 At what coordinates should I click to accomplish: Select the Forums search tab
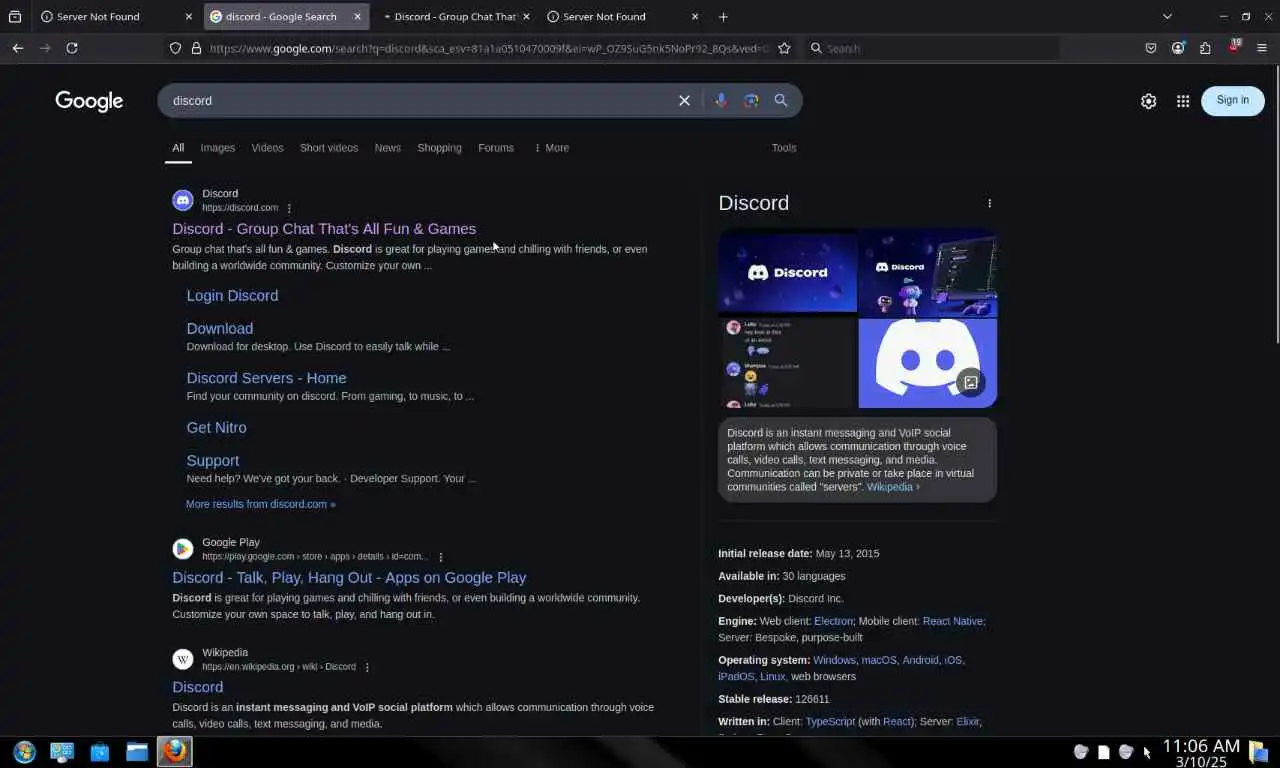click(x=496, y=148)
